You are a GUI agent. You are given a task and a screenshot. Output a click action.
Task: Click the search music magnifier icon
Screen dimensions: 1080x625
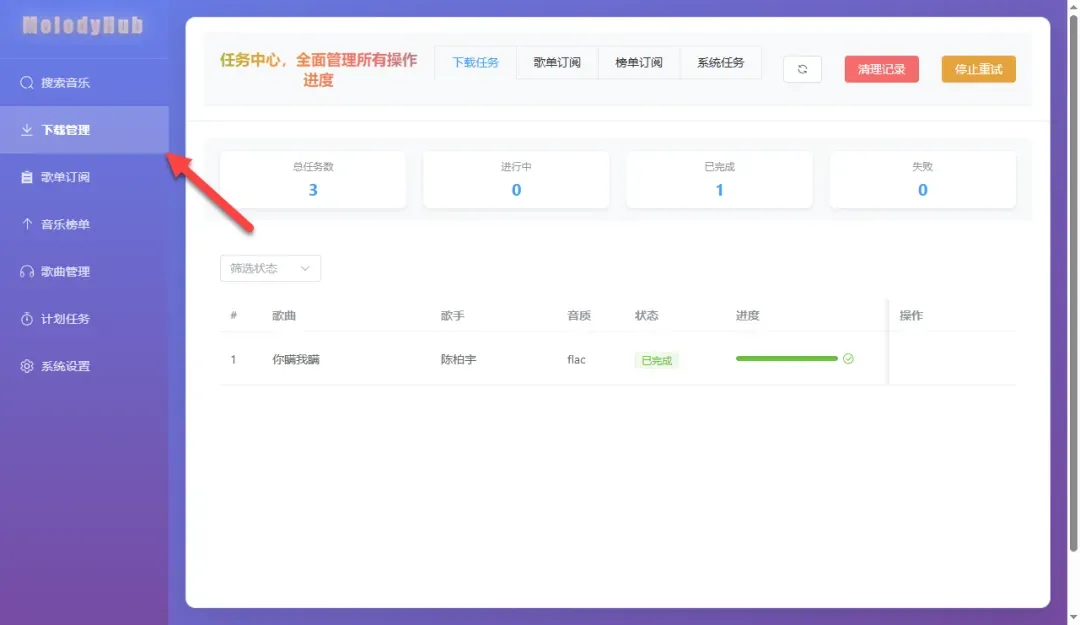point(27,83)
